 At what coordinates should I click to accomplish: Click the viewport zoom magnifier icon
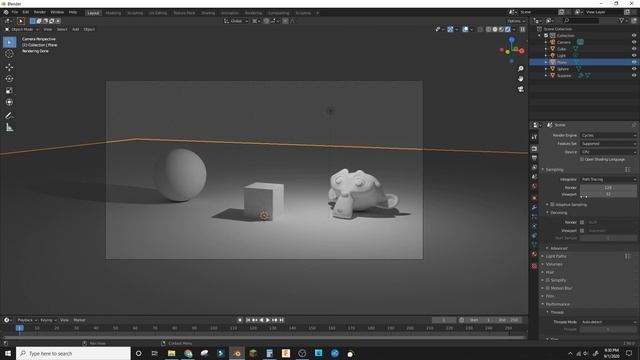pyautogui.click(x=520, y=69)
